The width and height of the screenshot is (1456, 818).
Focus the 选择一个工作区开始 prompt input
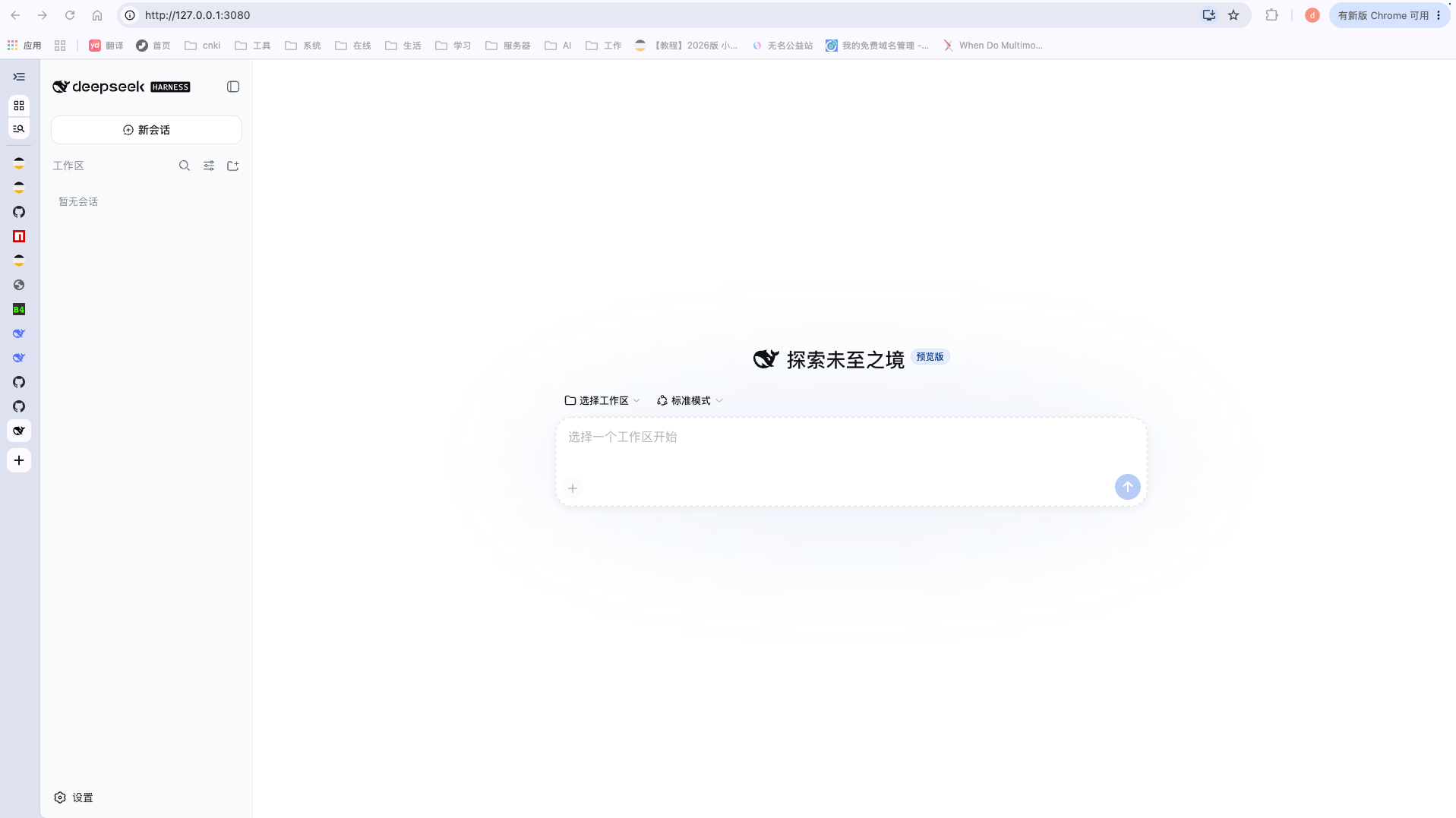click(x=851, y=437)
